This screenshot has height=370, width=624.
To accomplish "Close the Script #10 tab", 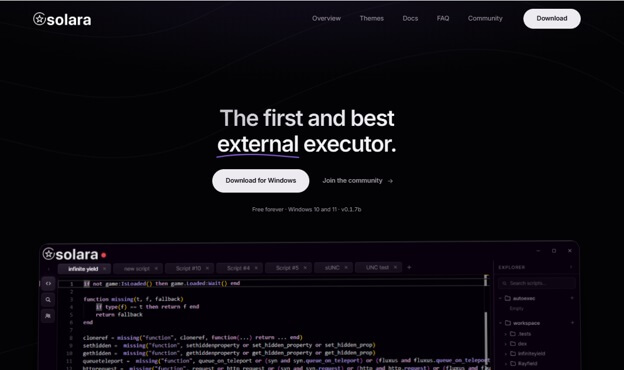I will coord(207,268).
